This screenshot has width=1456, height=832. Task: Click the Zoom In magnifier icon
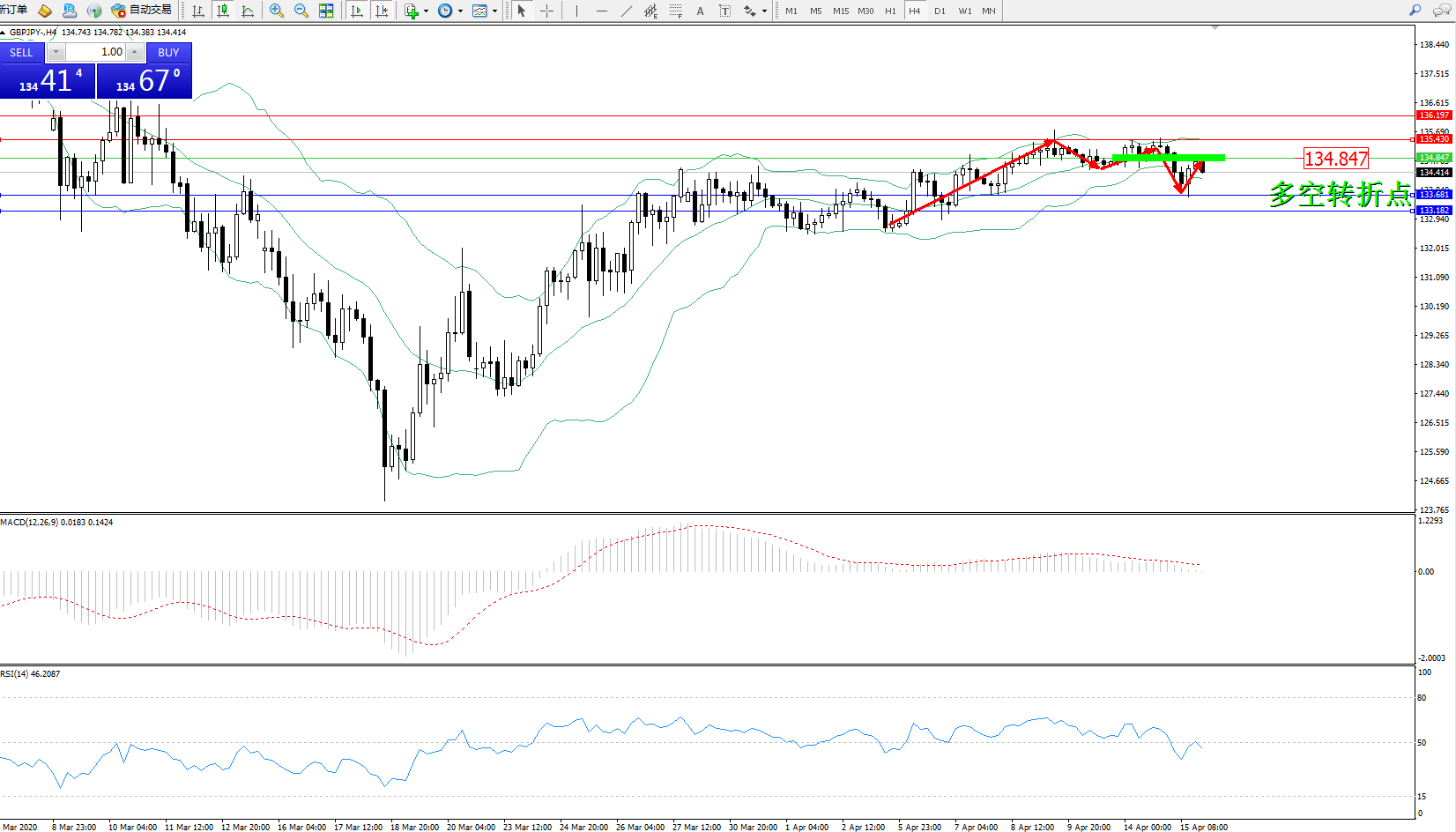277,11
